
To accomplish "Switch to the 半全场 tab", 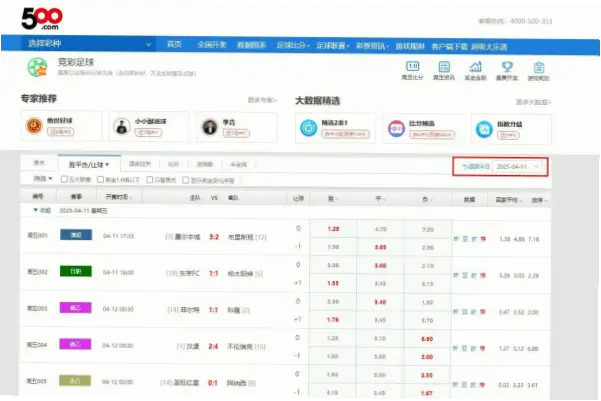I will [x=238, y=164].
